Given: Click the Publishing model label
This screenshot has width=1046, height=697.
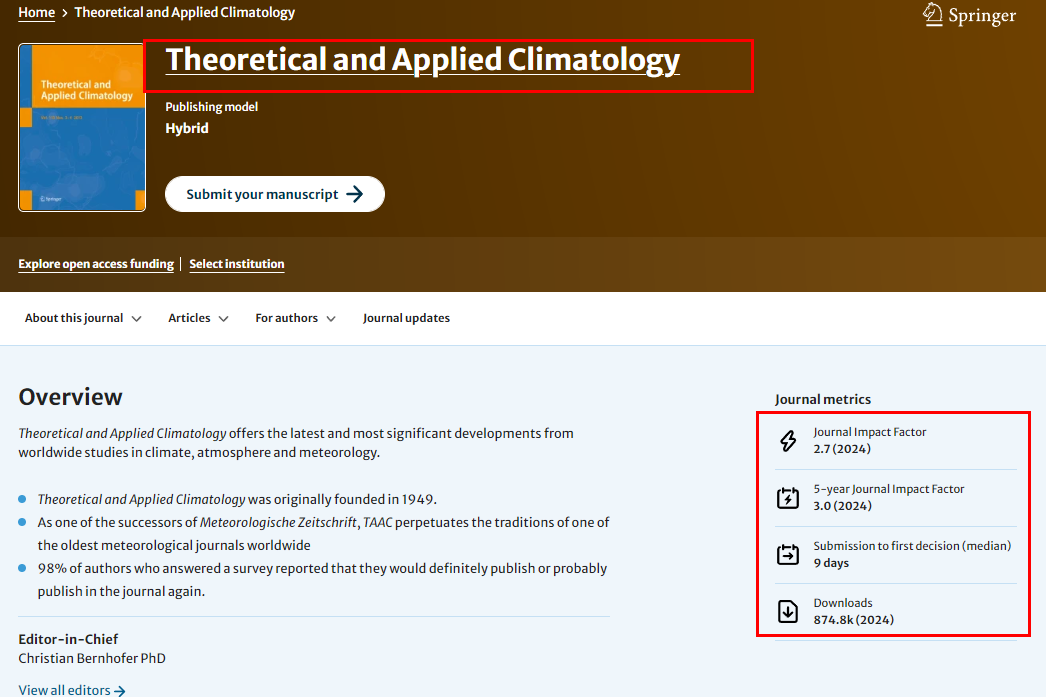Looking at the screenshot, I should point(211,107).
